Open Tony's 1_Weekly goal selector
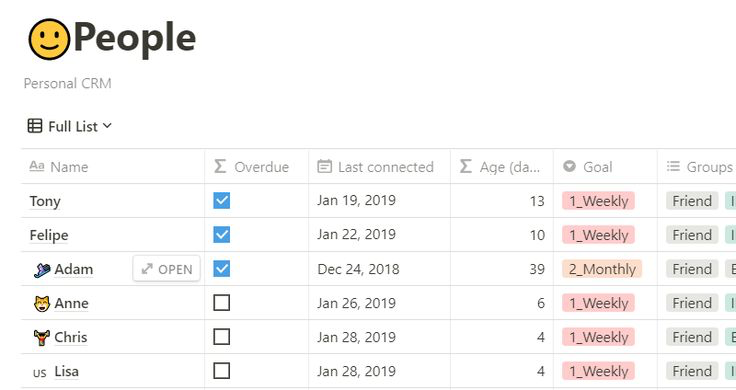The width and height of the screenshot is (736, 390). pyautogui.click(x=598, y=201)
